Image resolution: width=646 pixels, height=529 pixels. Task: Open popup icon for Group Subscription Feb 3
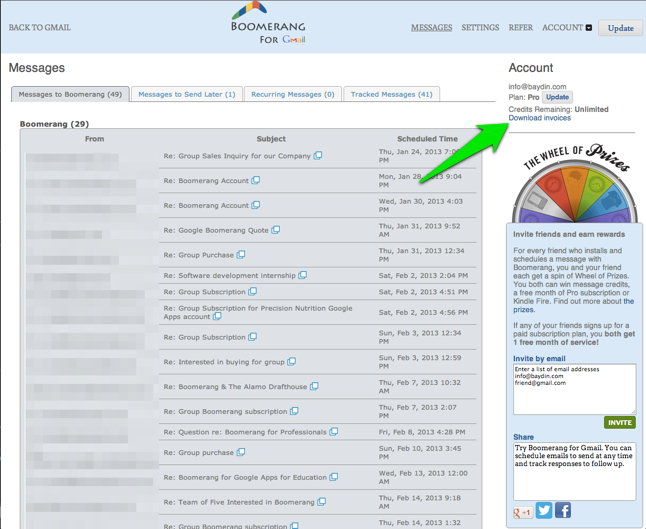[253, 337]
